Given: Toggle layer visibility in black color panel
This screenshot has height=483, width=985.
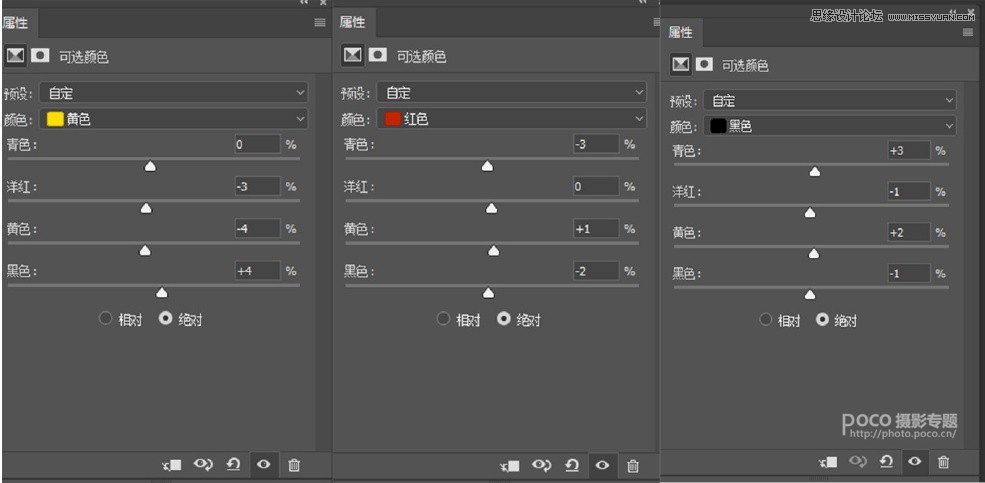Looking at the screenshot, I should click(x=915, y=462).
